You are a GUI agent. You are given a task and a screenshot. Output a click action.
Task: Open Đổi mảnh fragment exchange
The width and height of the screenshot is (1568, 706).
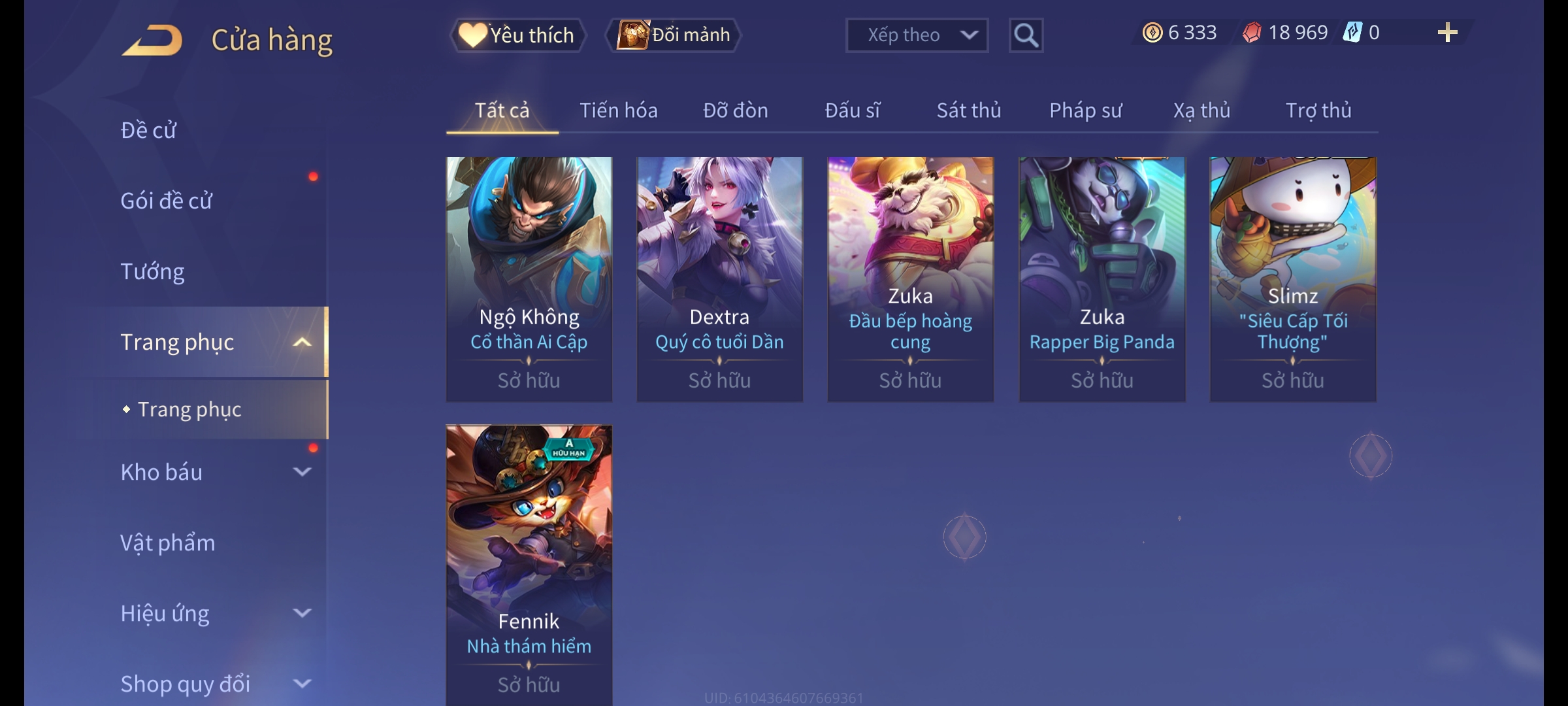(x=674, y=35)
